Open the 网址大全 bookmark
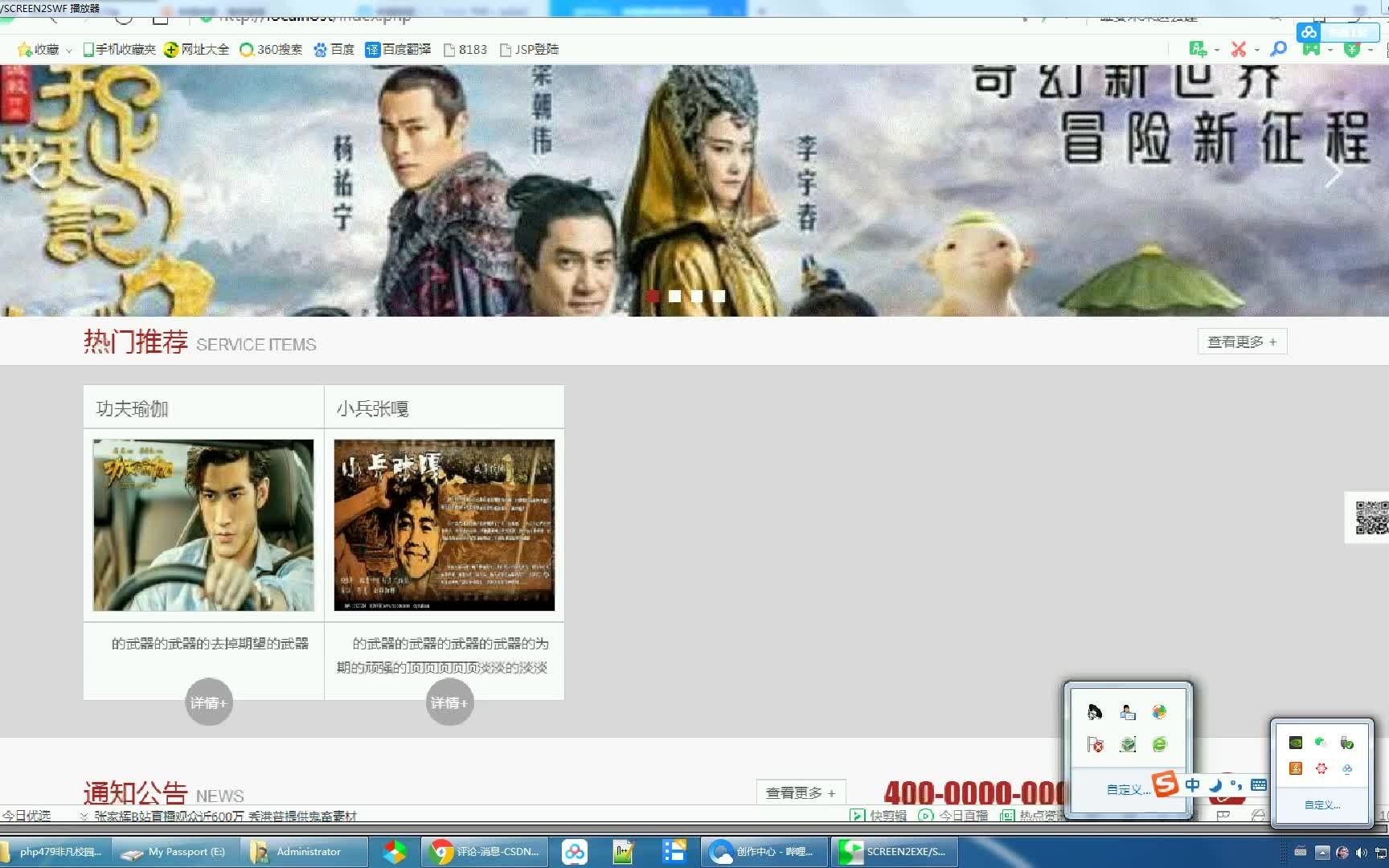The width and height of the screenshot is (1389, 868). coord(196,50)
